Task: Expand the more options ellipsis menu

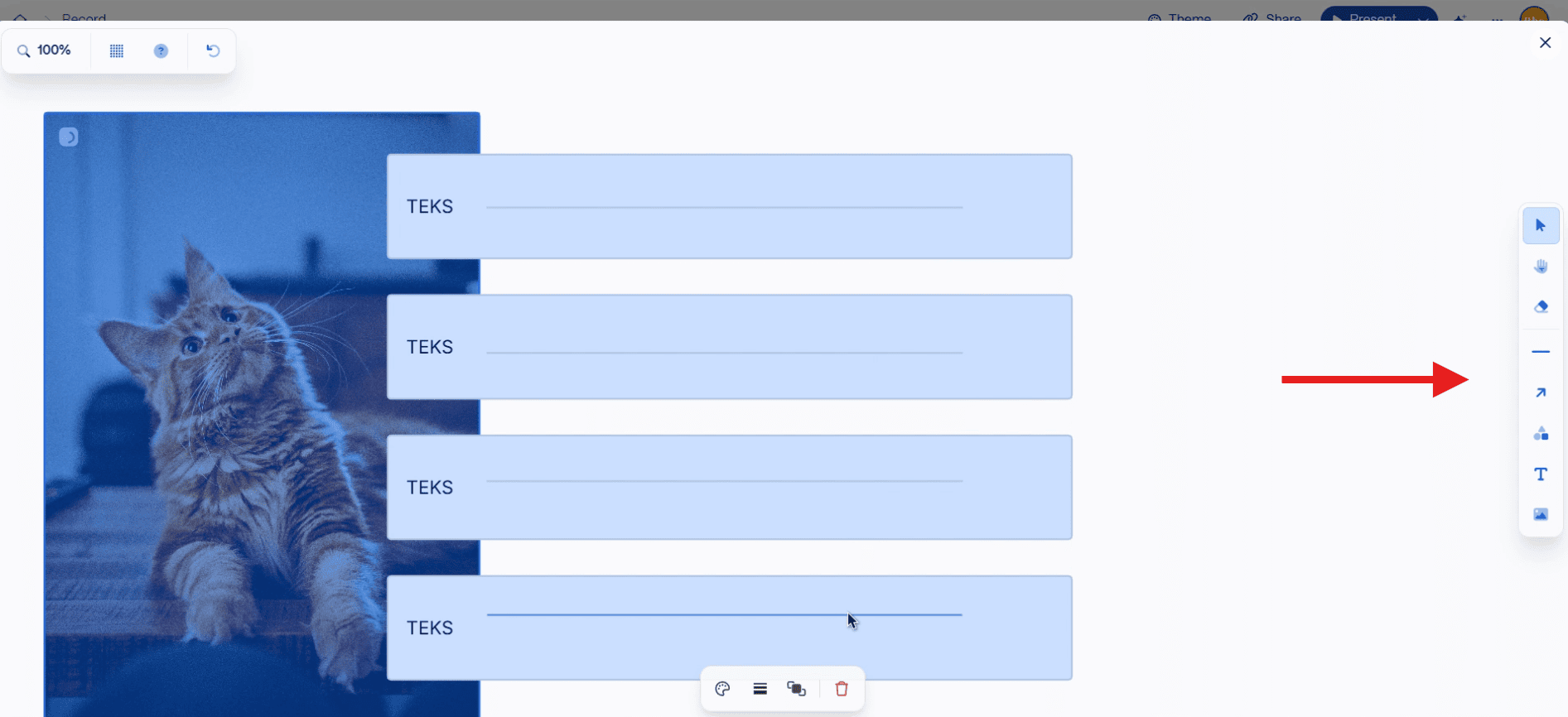Action: [1496, 20]
